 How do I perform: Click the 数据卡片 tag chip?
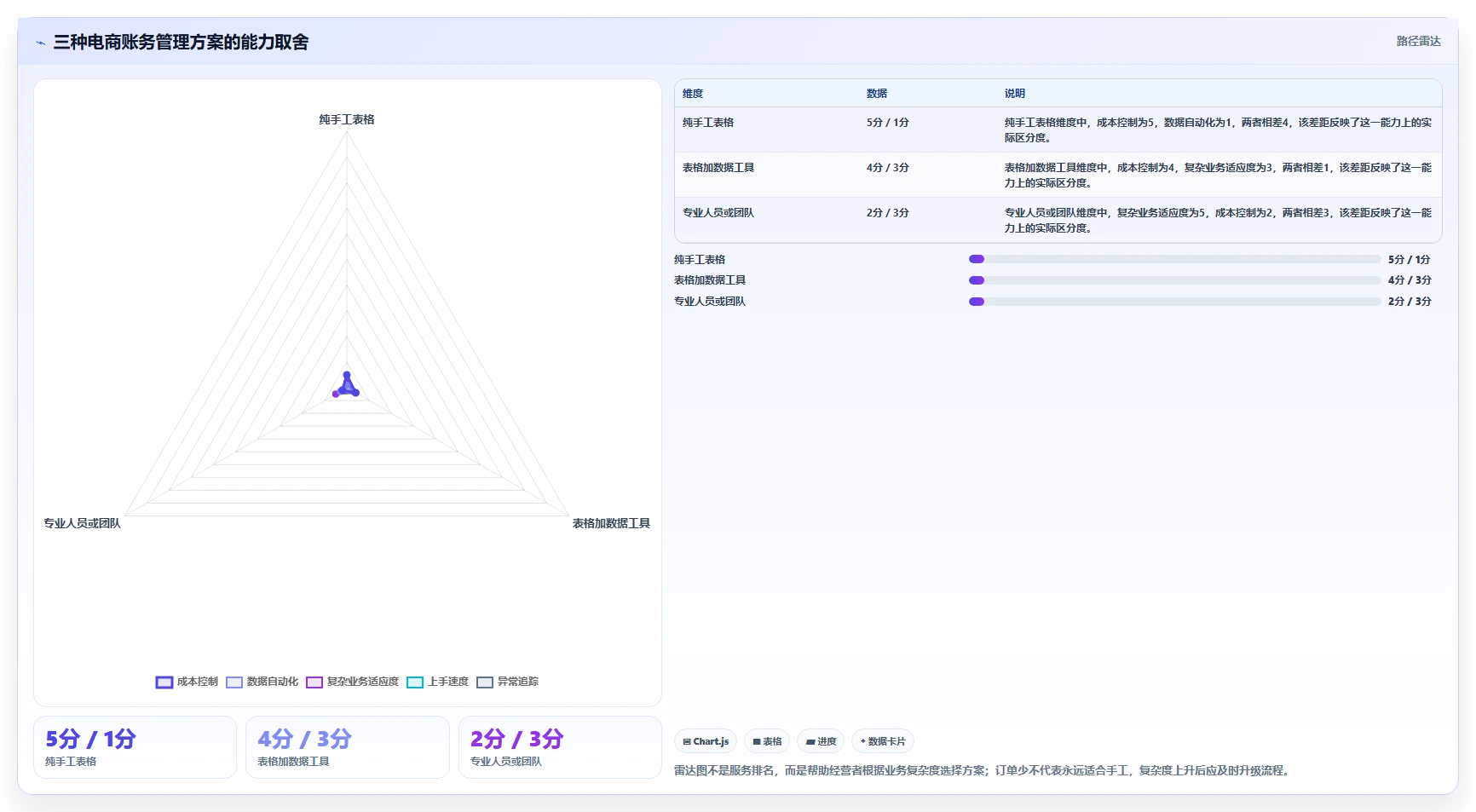[883, 741]
